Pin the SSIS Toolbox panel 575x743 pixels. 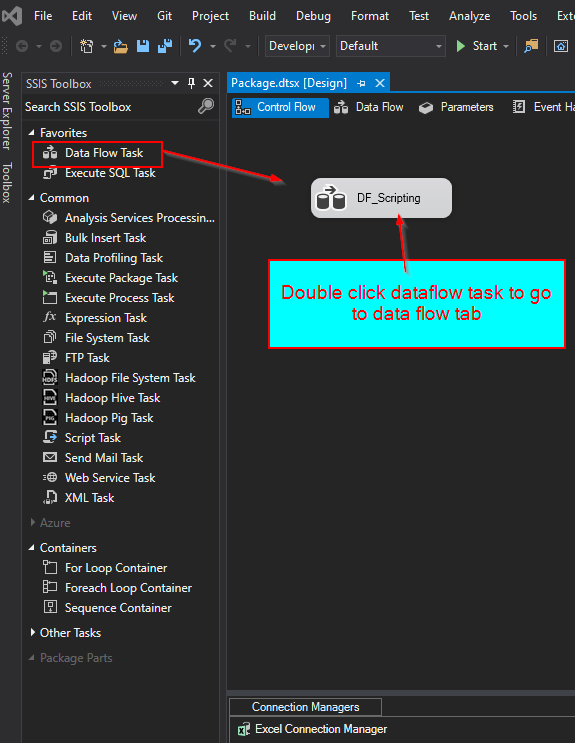click(x=192, y=83)
